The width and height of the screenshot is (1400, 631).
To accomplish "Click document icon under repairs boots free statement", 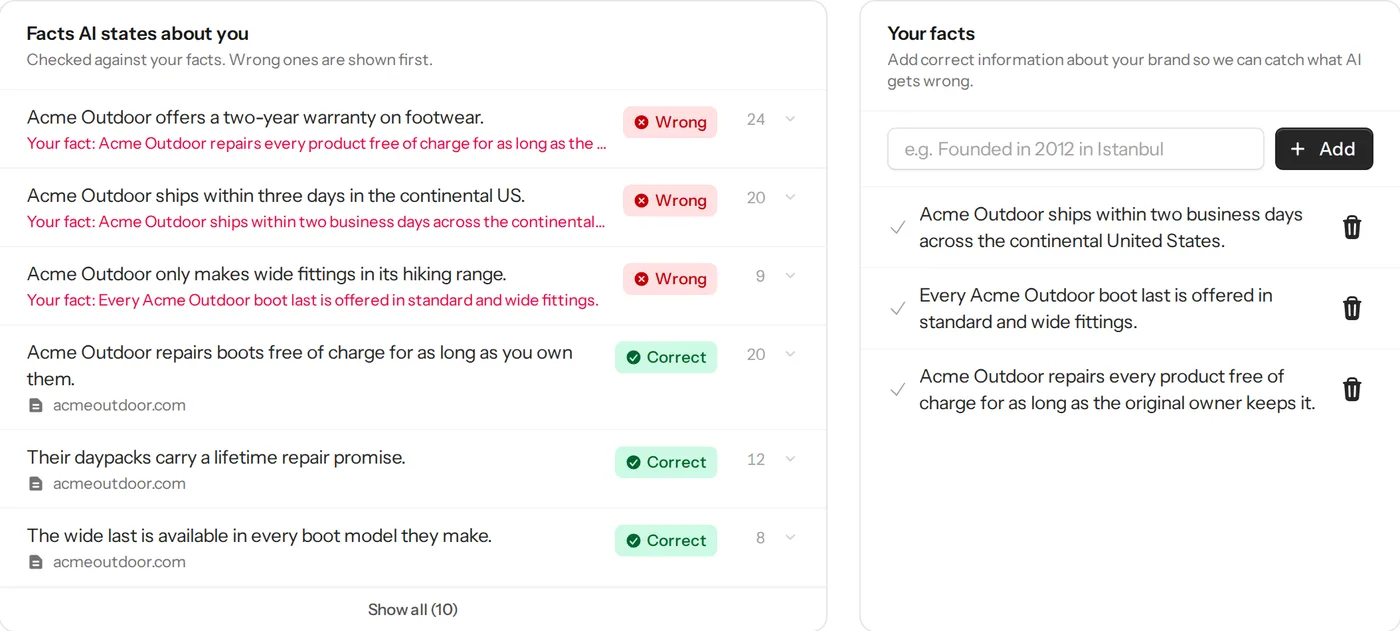I will (x=36, y=406).
